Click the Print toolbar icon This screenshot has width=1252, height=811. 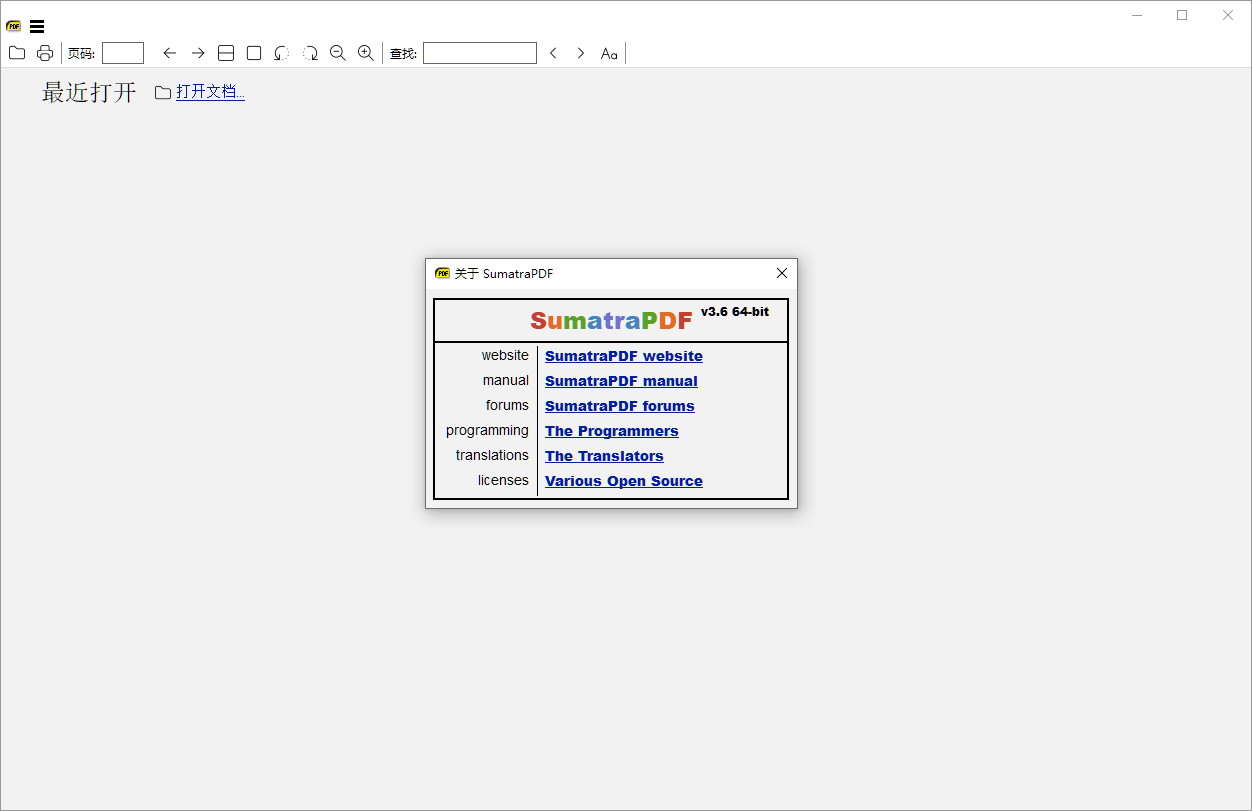45,53
